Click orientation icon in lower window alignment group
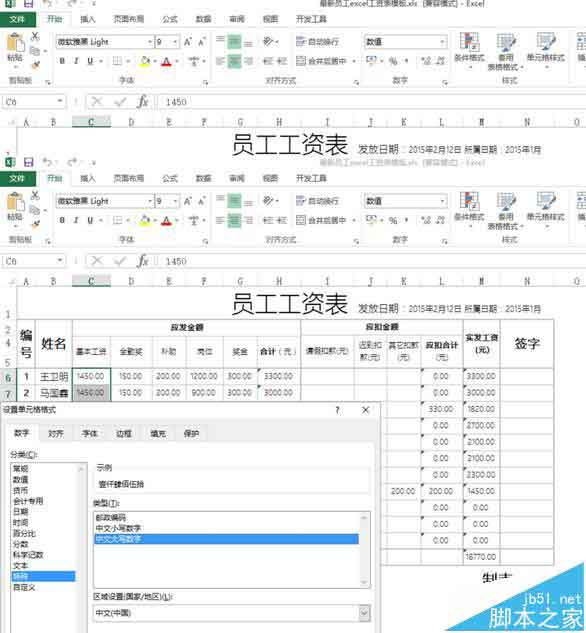The width and height of the screenshot is (586, 633). [269, 201]
